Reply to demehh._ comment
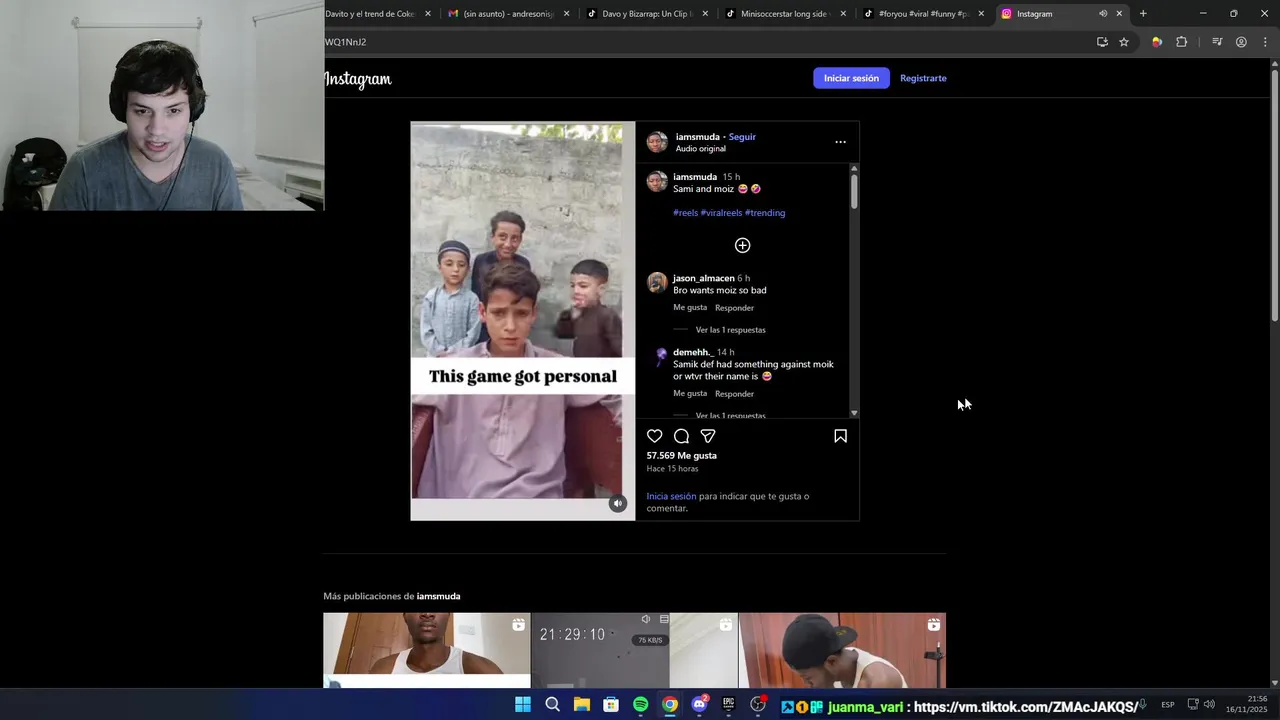1280x720 pixels. tap(734, 394)
